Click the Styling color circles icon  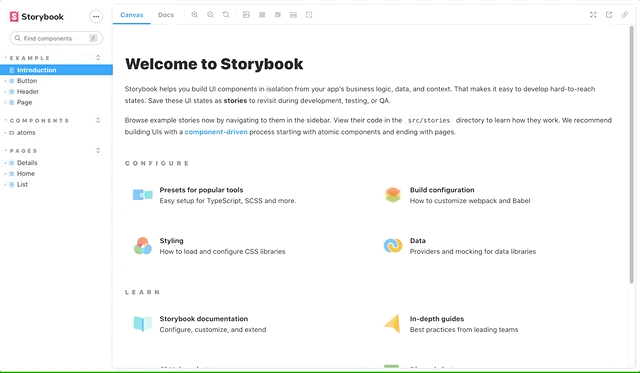click(142, 246)
